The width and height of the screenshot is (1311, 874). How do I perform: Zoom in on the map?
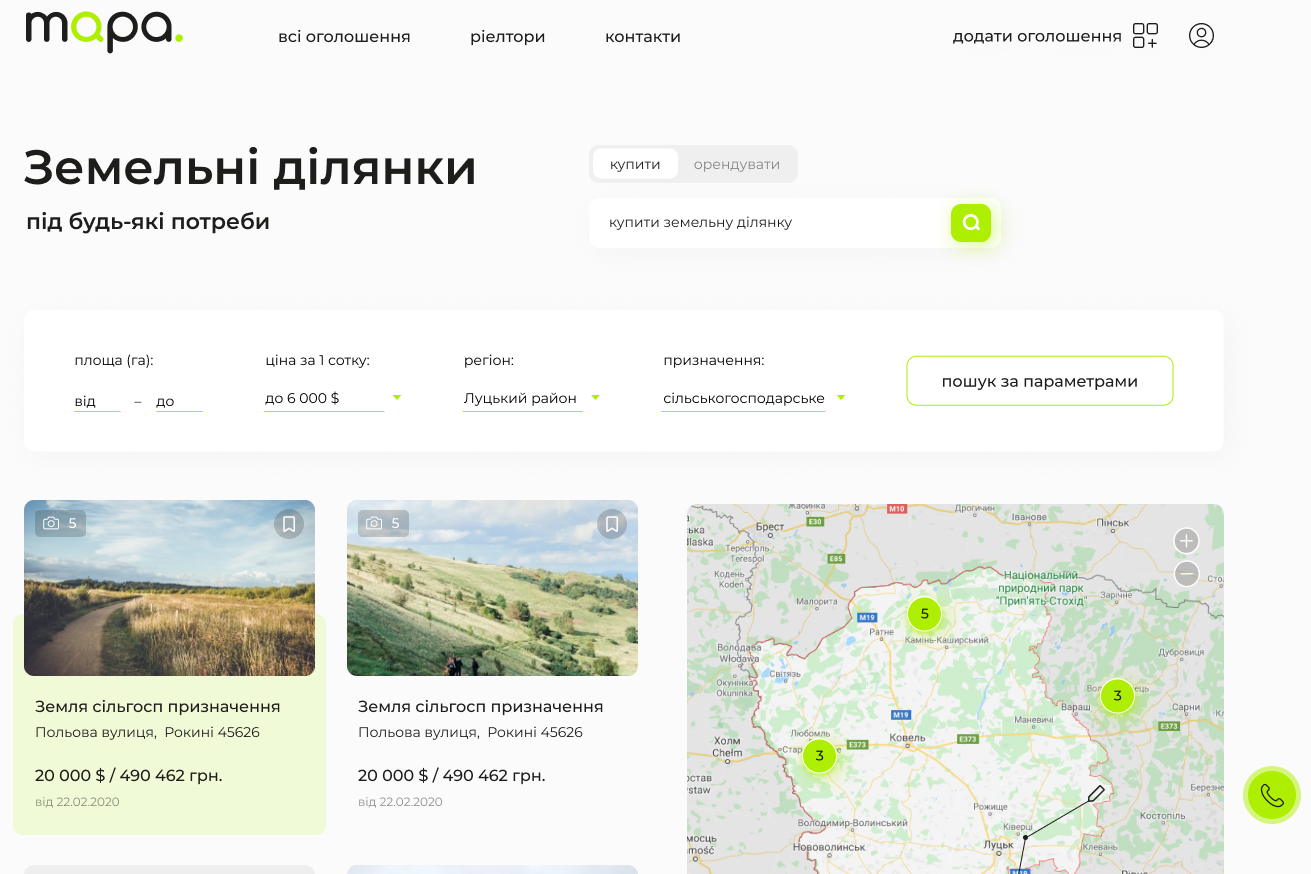(x=1186, y=541)
